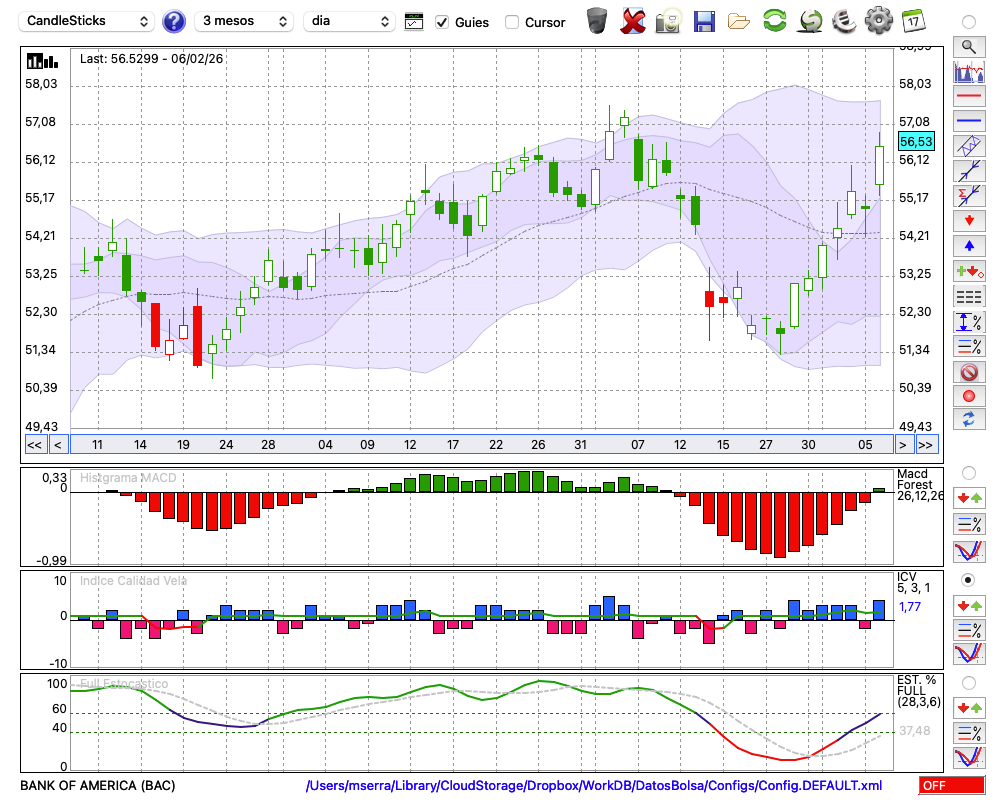
Task: Click main chart horizontal lines percent tool
Action: click(969, 346)
